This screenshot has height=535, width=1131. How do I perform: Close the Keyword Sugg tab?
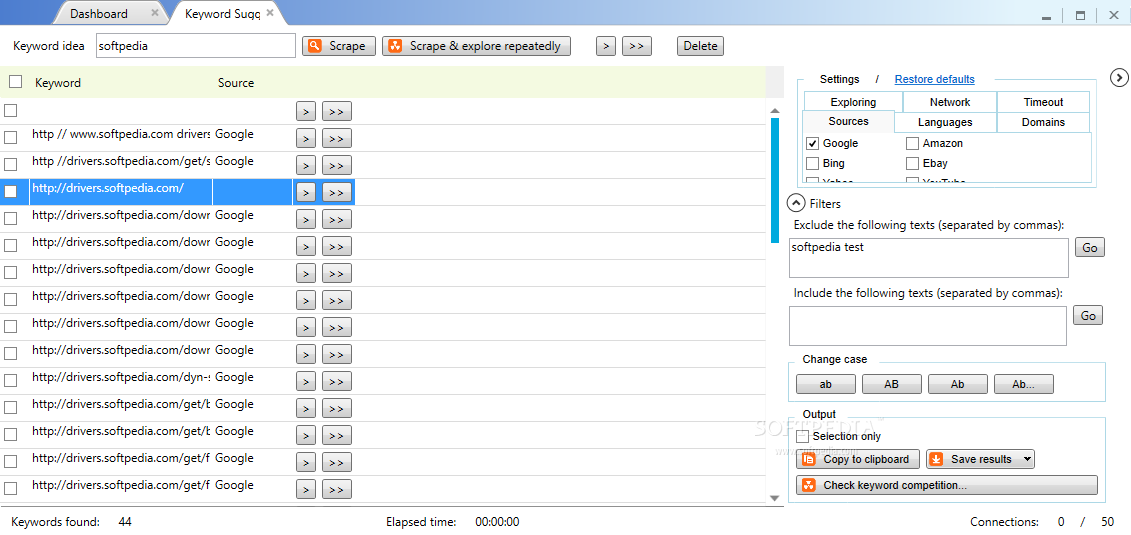click(x=270, y=13)
